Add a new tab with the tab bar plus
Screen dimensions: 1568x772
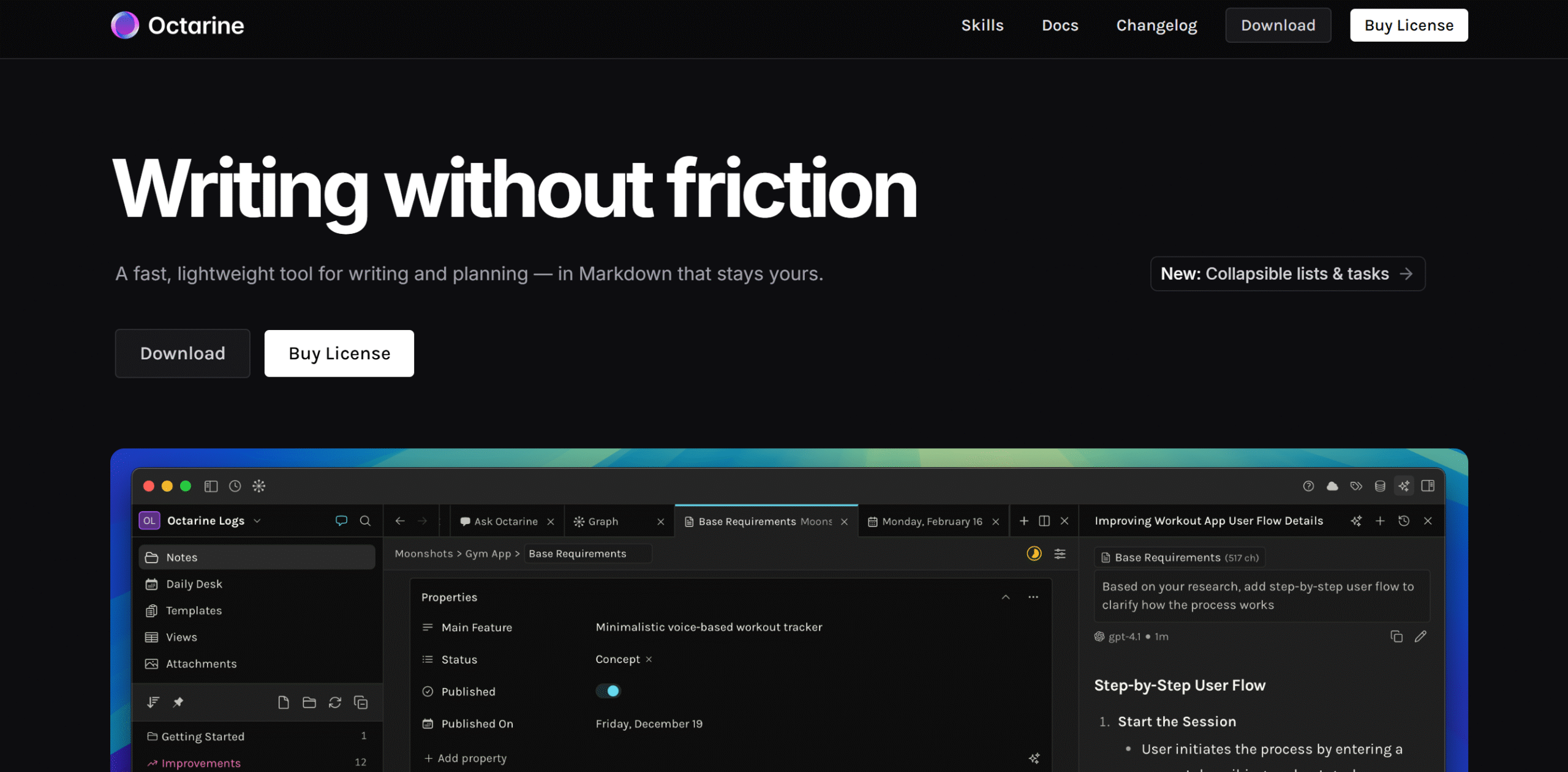tap(1024, 521)
